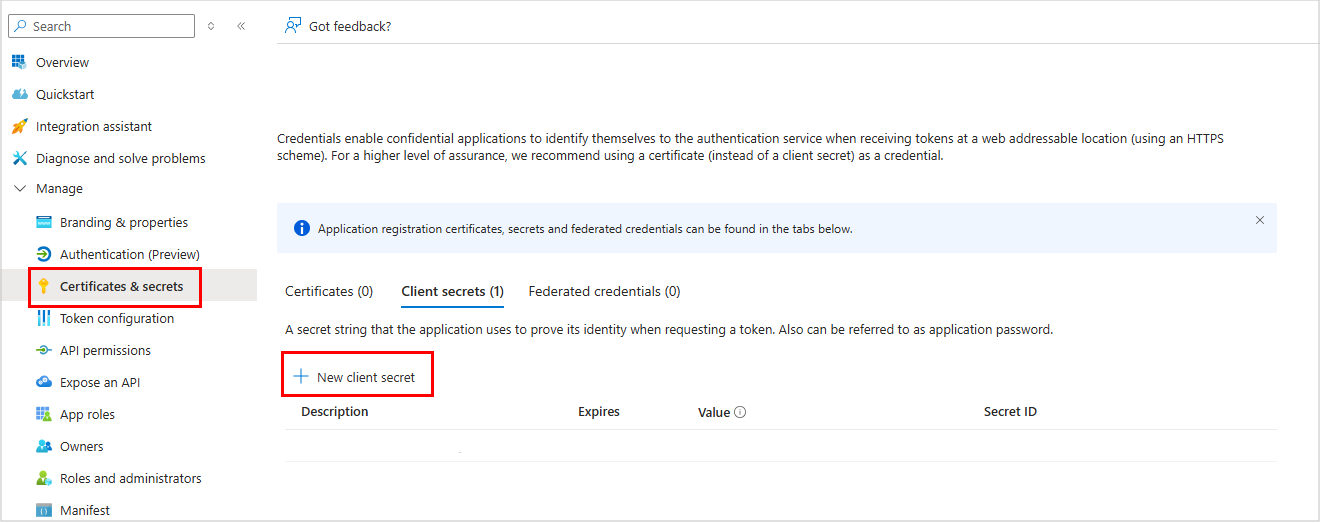This screenshot has height=523, width=1320.
Task: Click the blue info banner icon
Action: [x=302, y=228]
